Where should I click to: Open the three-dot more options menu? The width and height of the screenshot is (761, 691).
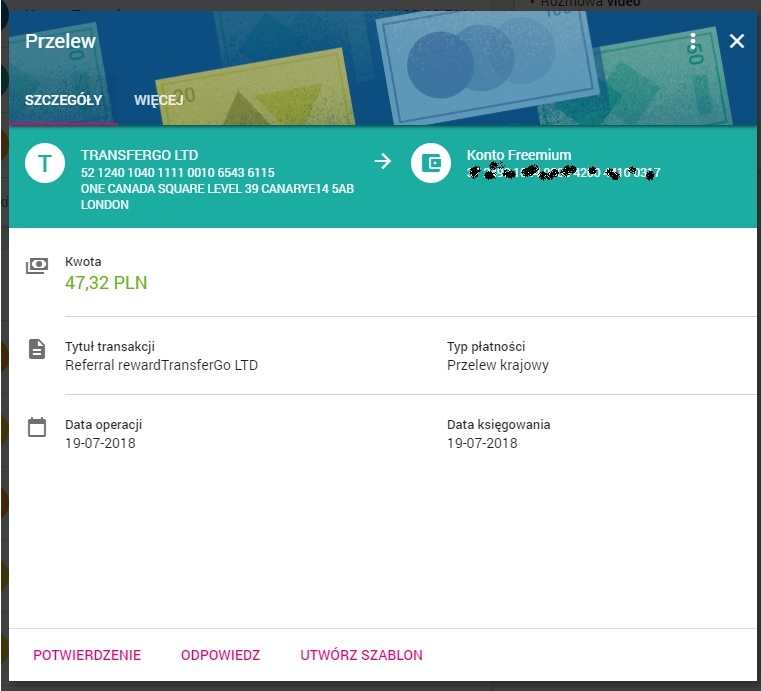tap(693, 41)
